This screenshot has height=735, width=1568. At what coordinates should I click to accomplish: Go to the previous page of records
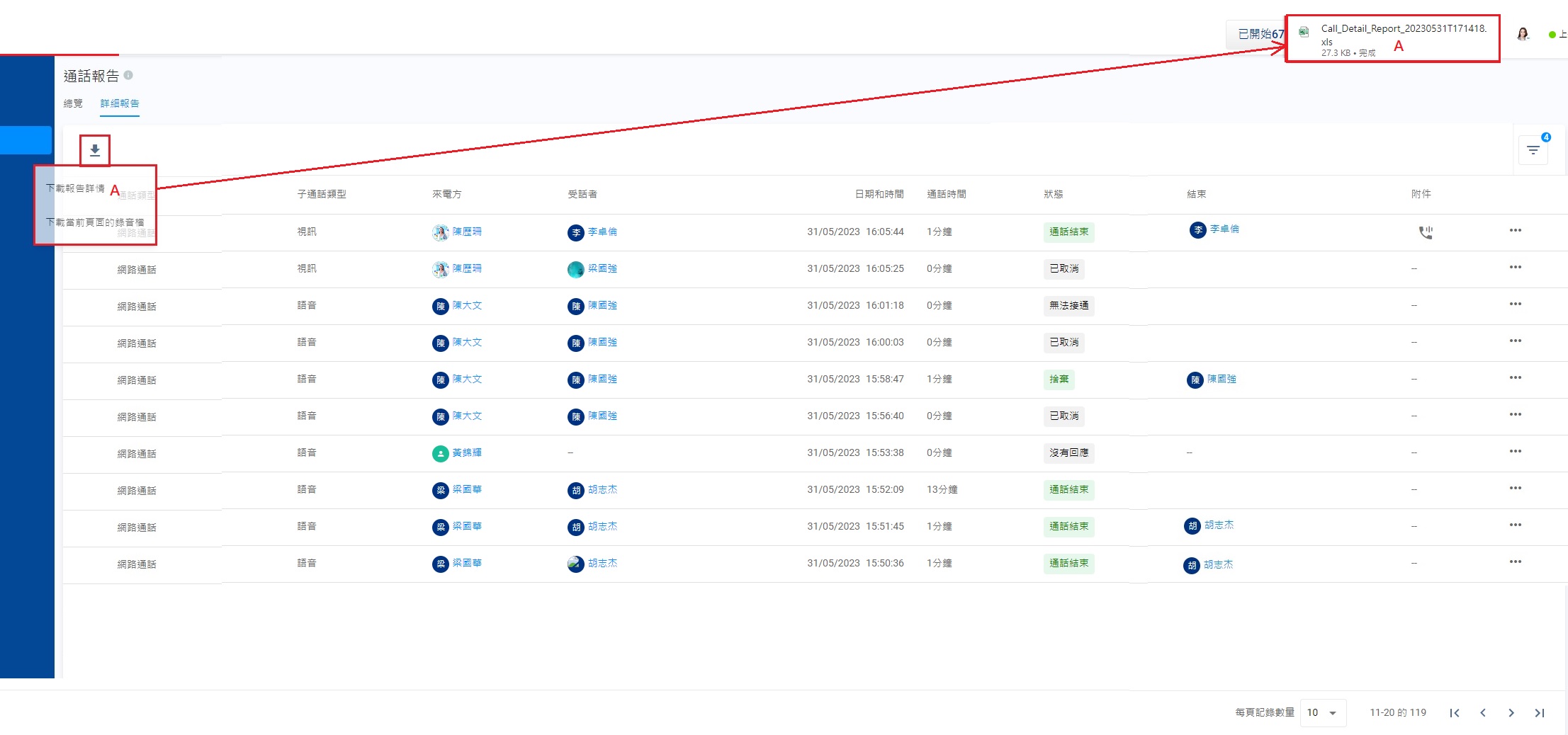pos(1483,713)
